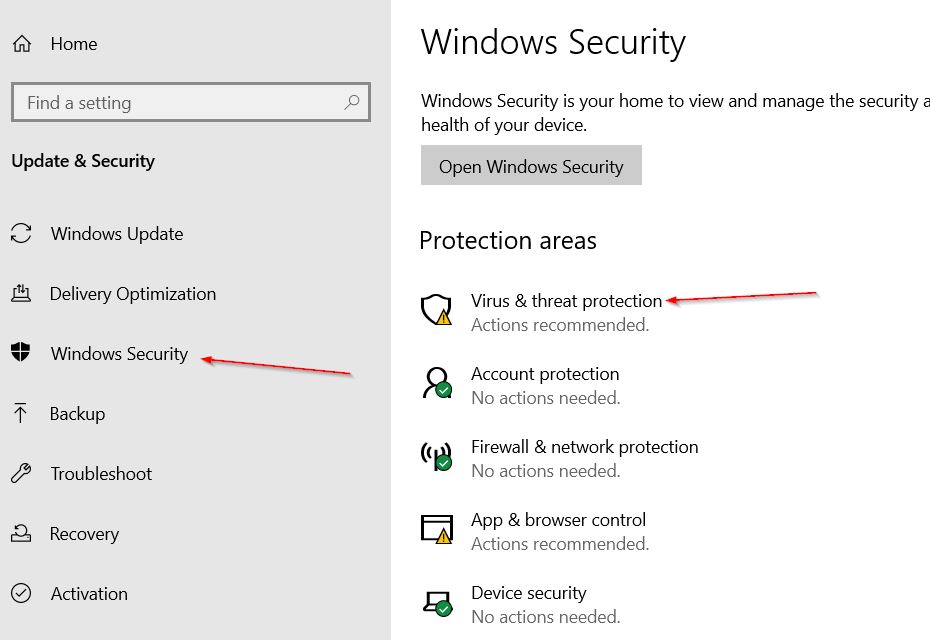Open Virus & threat protection link
This screenshot has width=930, height=640.
tap(566, 301)
